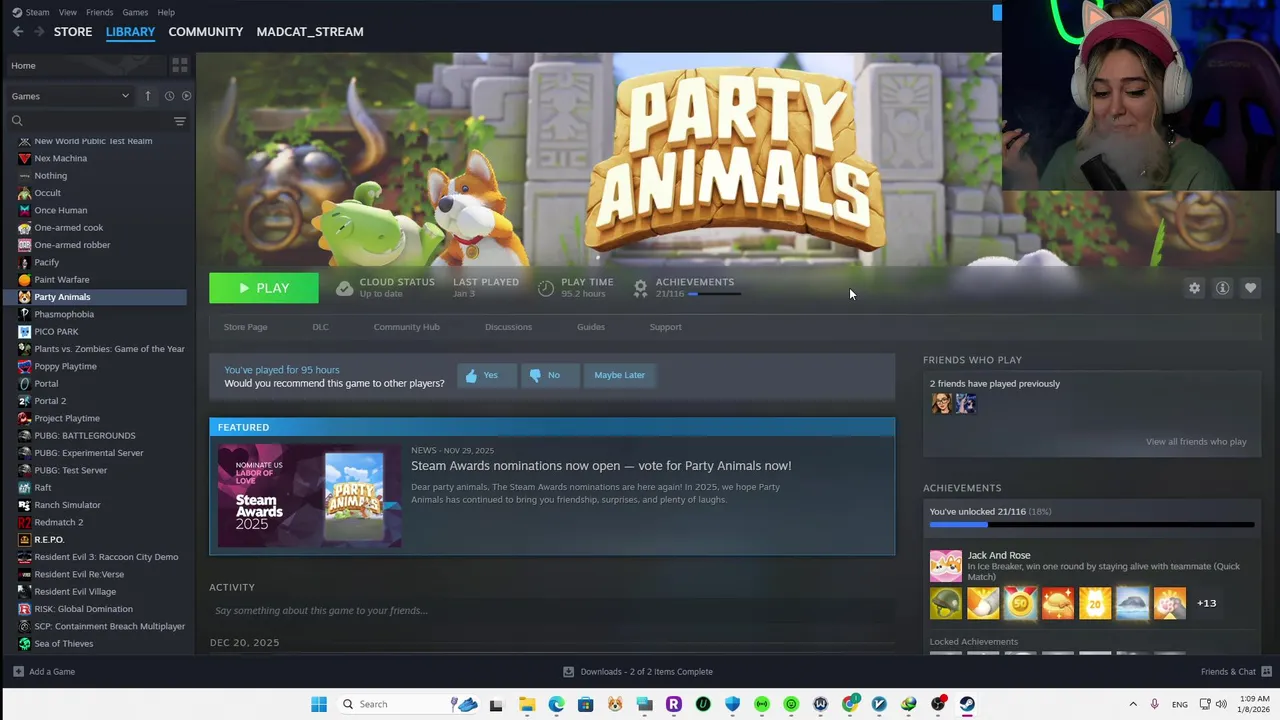The width and height of the screenshot is (1280, 720).
Task: Click the cloud status checkmark icon
Action: click(344, 288)
